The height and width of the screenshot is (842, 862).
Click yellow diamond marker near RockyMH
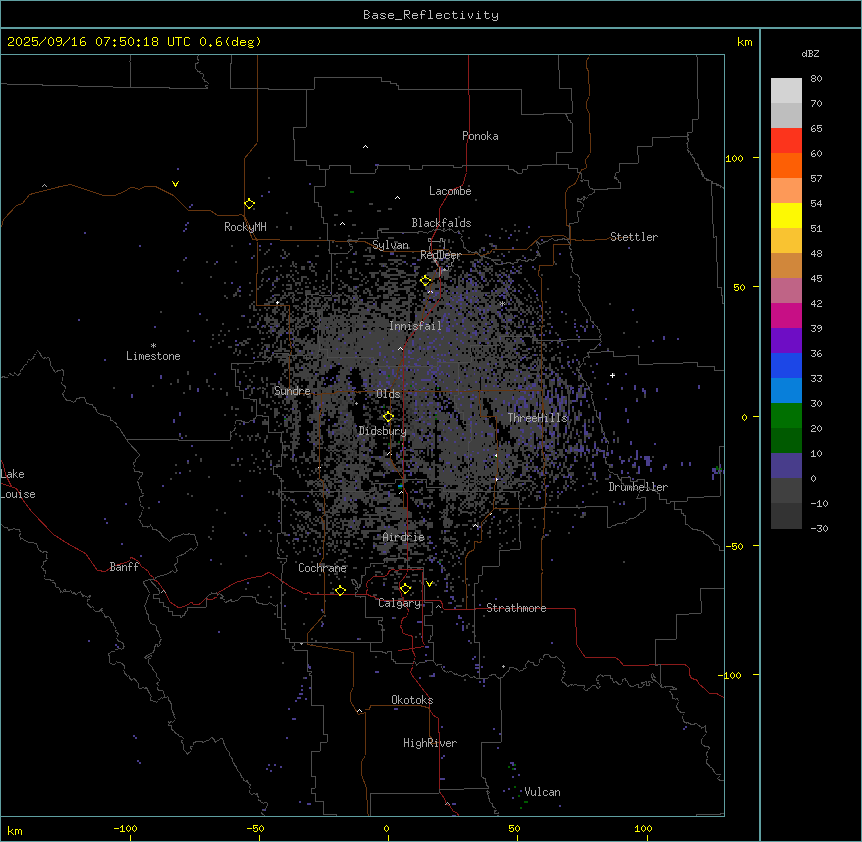pyautogui.click(x=249, y=203)
